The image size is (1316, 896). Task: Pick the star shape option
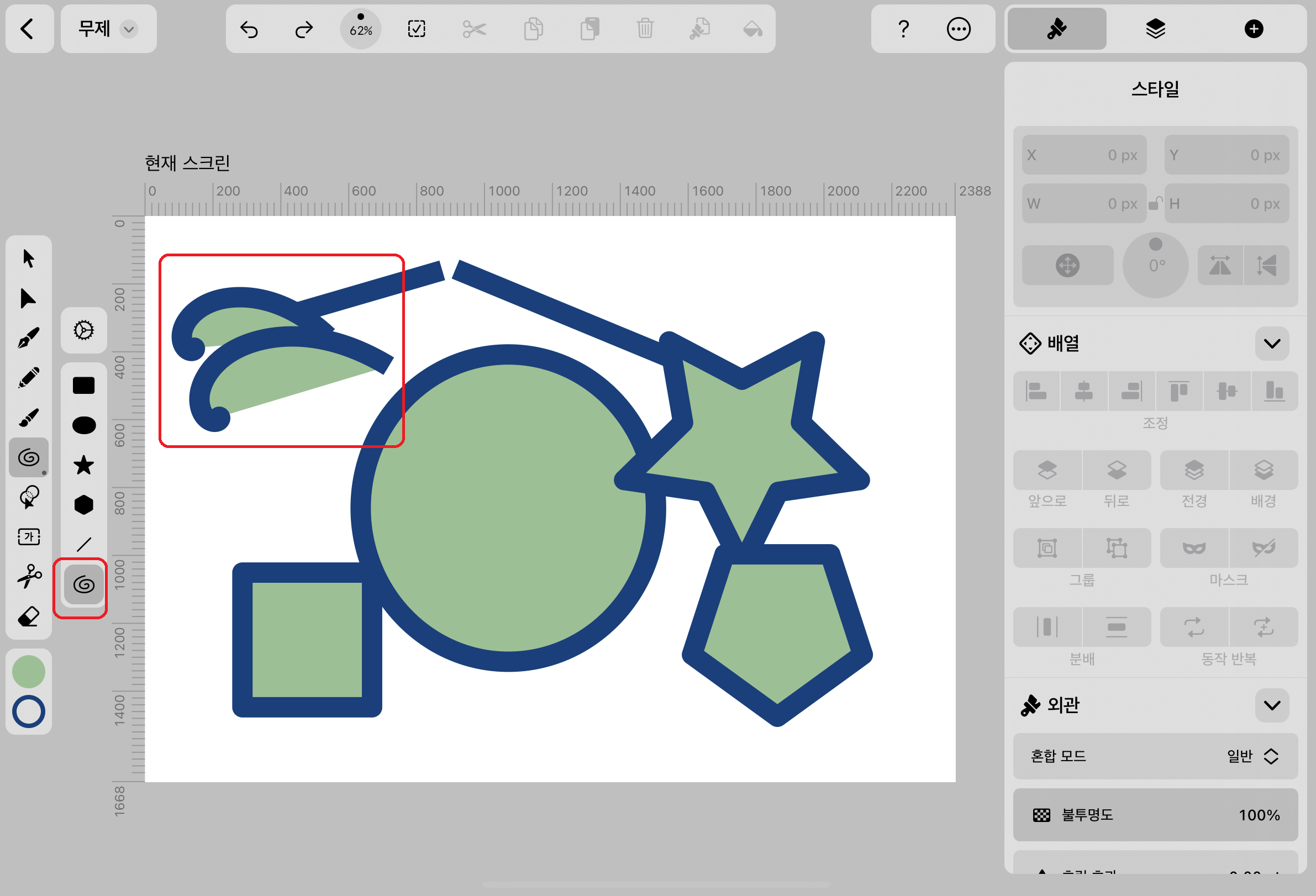[84, 465]
